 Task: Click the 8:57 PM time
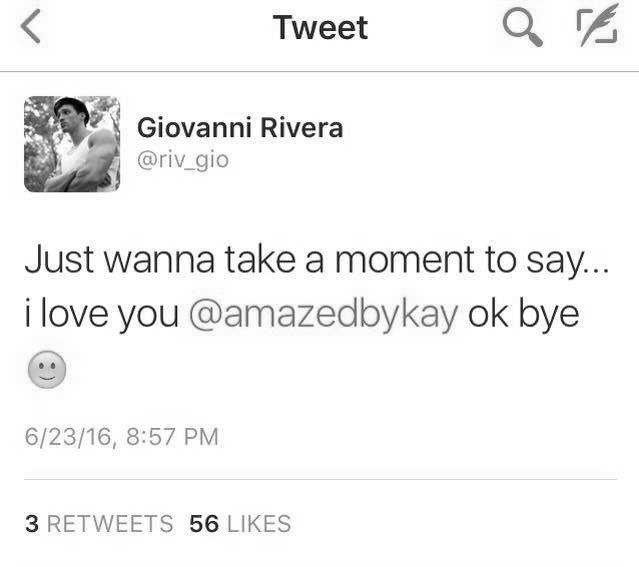172,437
